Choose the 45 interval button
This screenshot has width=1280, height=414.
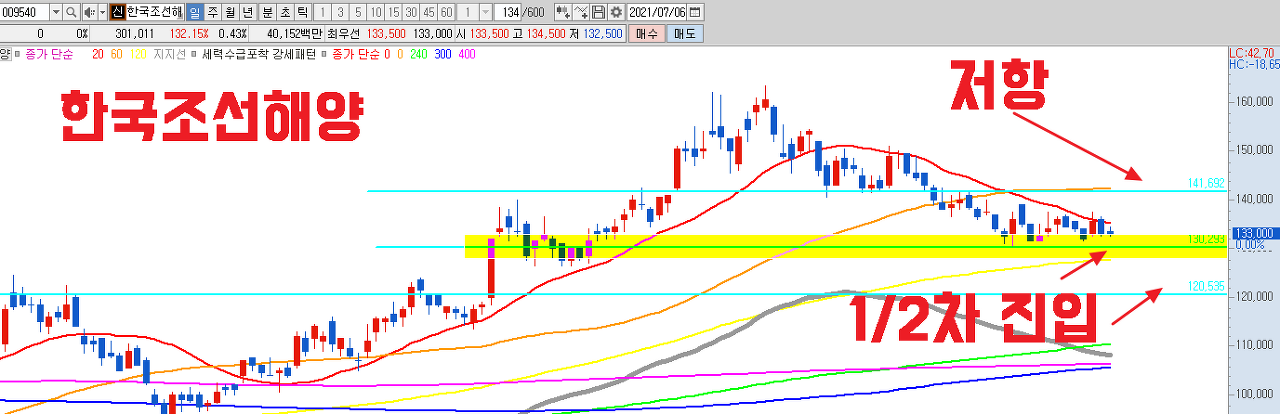[x=429, y=12]
